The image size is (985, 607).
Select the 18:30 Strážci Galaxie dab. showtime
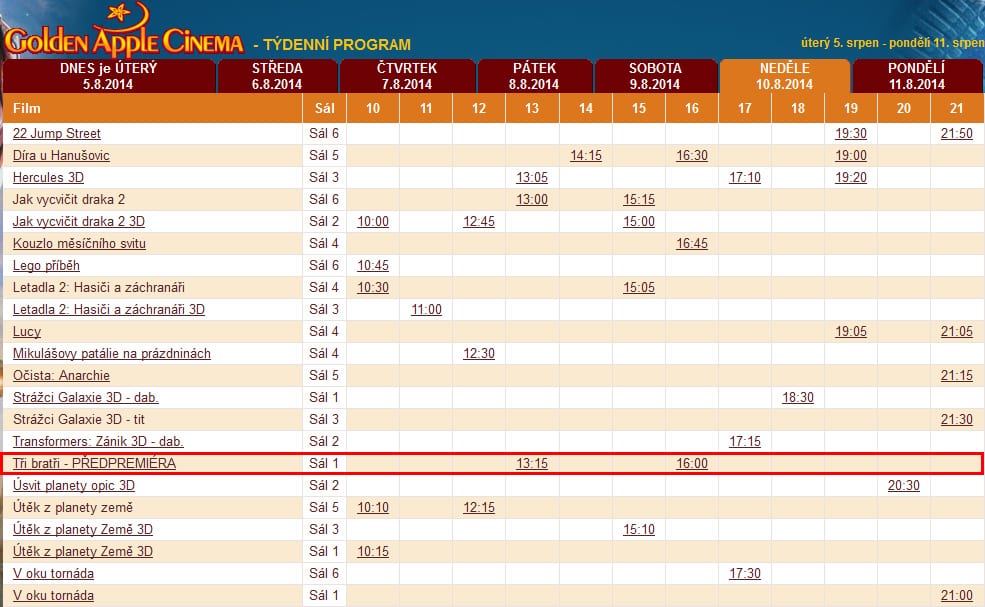tap(798, 398)
